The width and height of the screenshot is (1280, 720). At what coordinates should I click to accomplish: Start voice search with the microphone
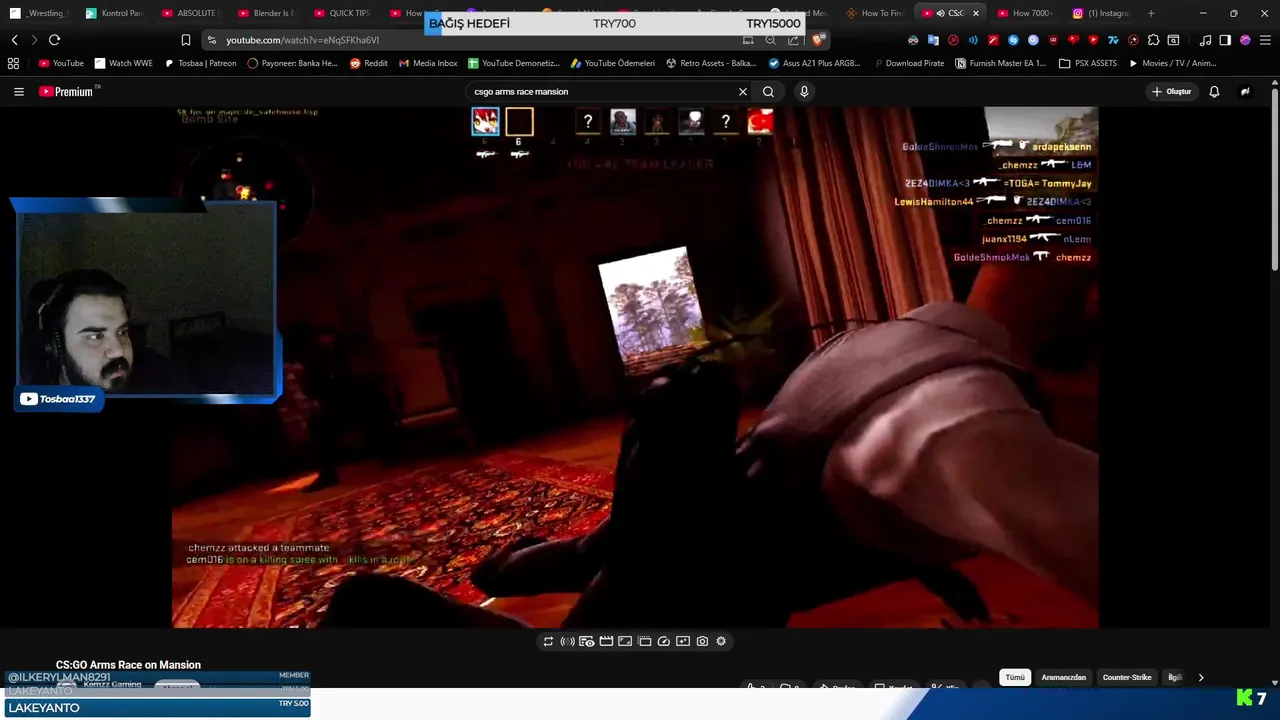click(x=803, y=91)
